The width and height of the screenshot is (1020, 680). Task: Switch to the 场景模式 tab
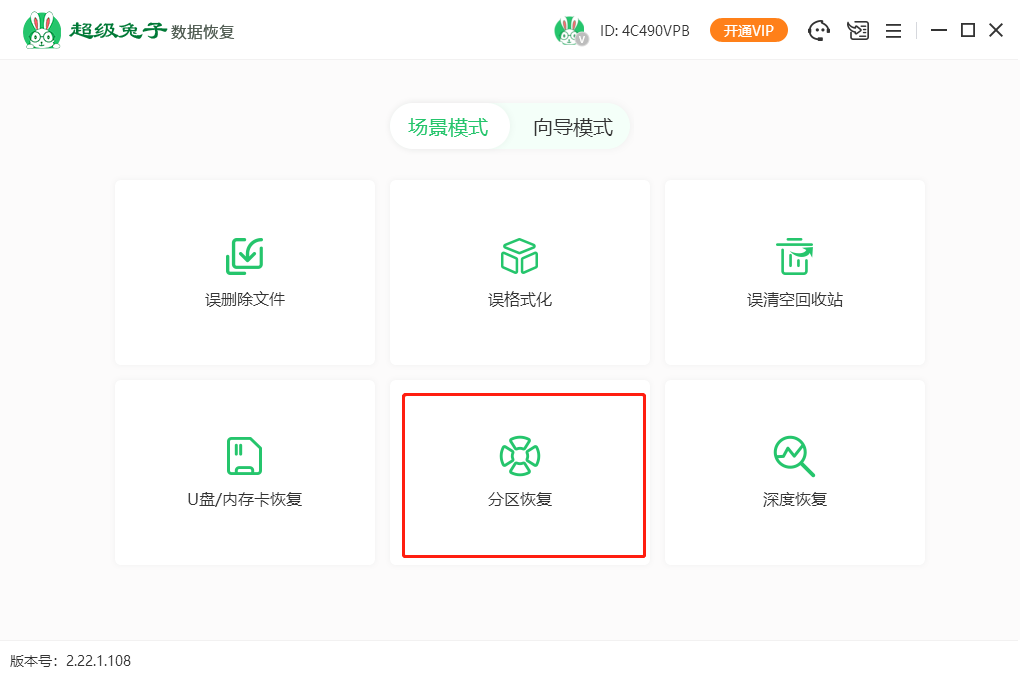point(448,127)
